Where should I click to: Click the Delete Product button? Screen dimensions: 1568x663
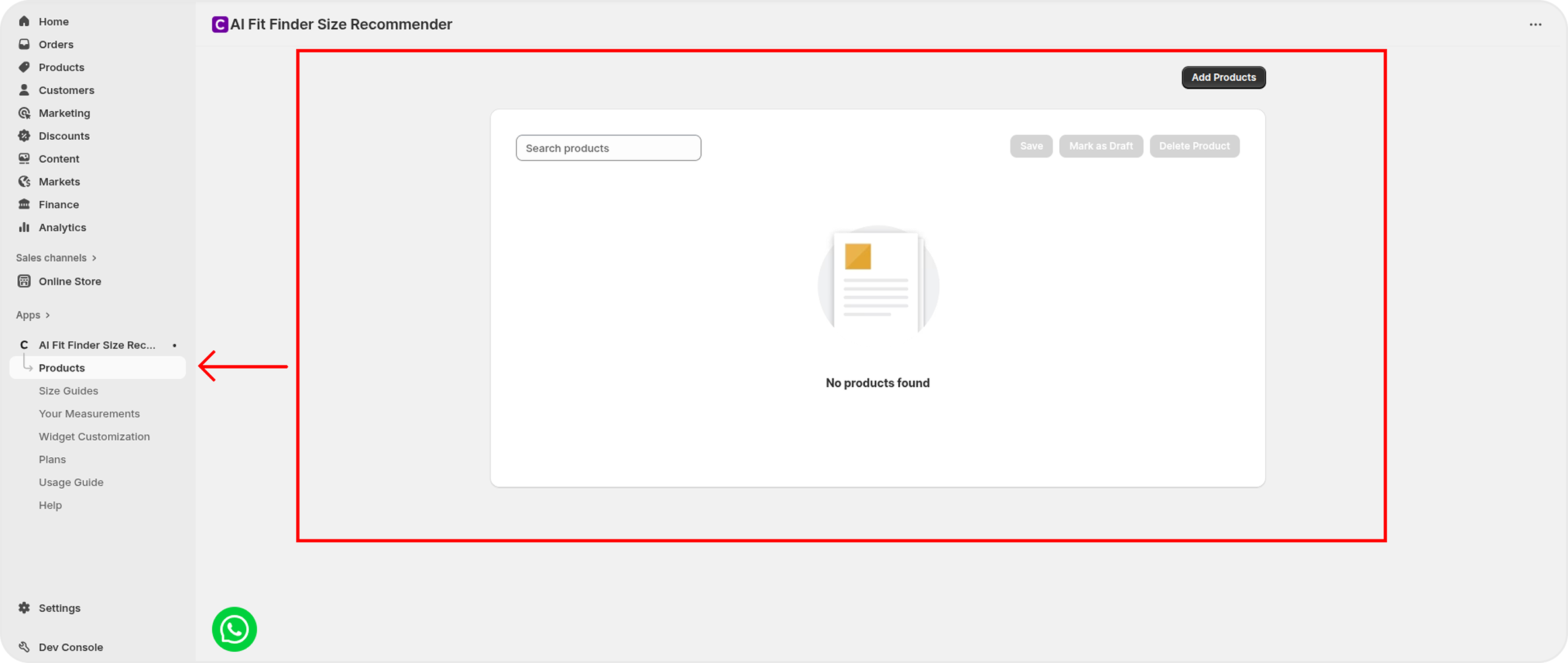[1194, 146]
